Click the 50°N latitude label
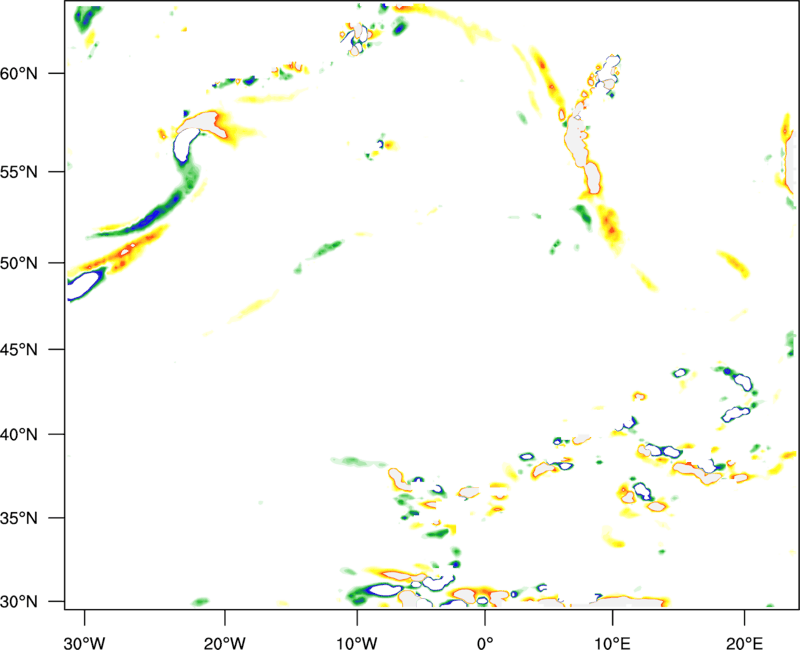Image resolution: width=800 pixels, height=650 pixels. (19, 263)
